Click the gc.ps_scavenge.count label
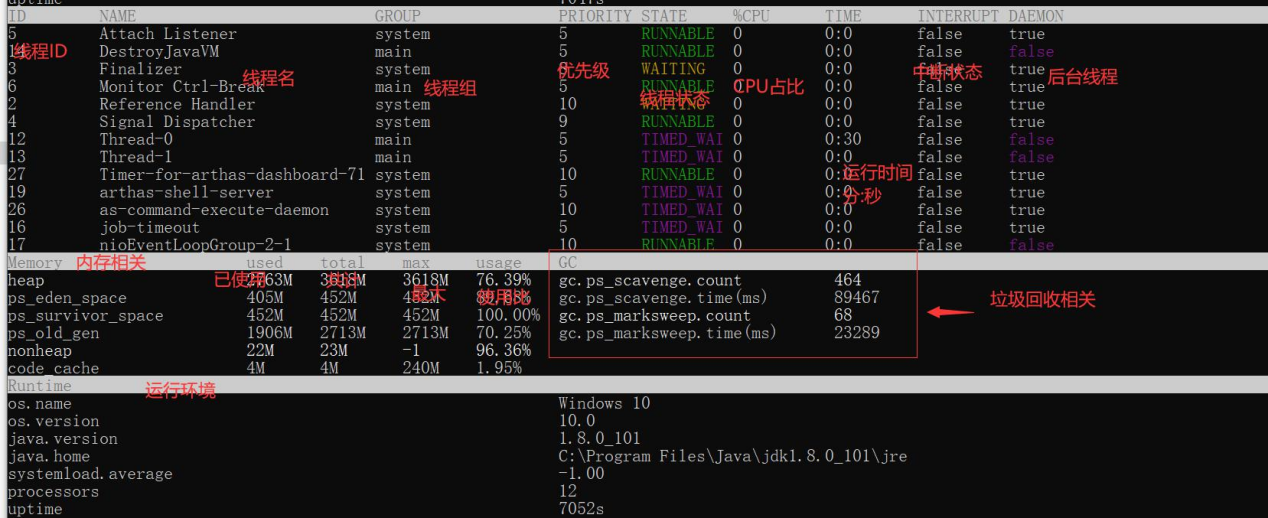The height and width of the screenshot is (518, 1268). tap(650, 281)
